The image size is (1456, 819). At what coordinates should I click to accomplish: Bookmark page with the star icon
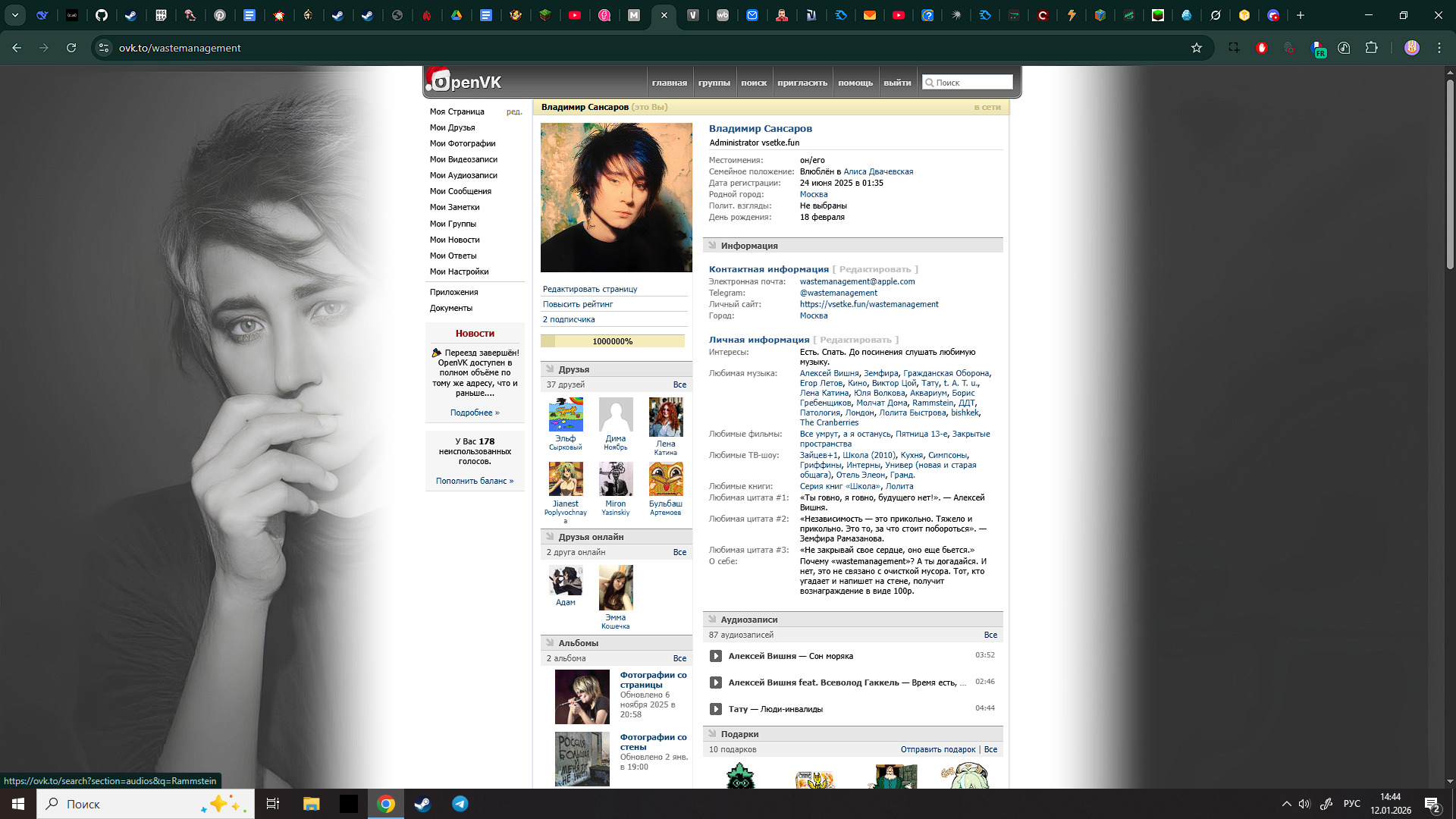[x=1197, y=48]
